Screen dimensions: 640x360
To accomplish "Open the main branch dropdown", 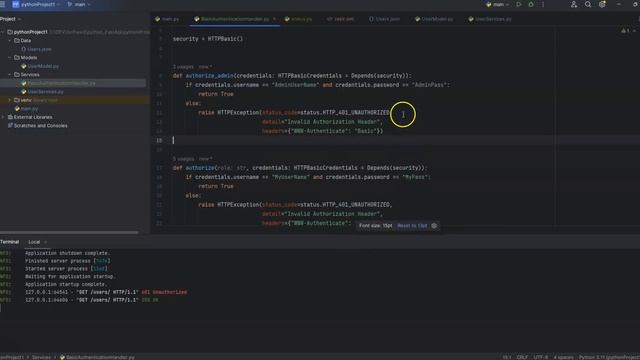I will [x=79, y=4].
